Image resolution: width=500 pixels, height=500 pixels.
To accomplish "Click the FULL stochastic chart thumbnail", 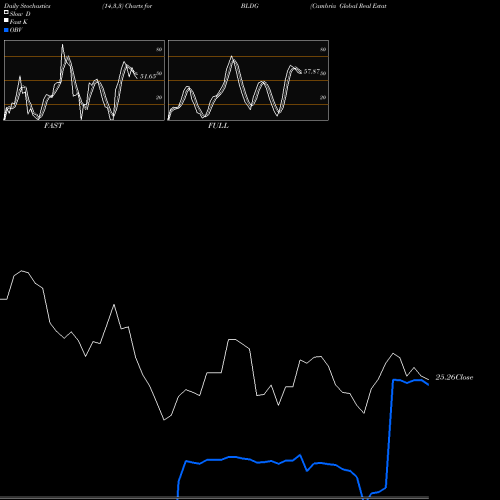I will click(x=248, y=80).
